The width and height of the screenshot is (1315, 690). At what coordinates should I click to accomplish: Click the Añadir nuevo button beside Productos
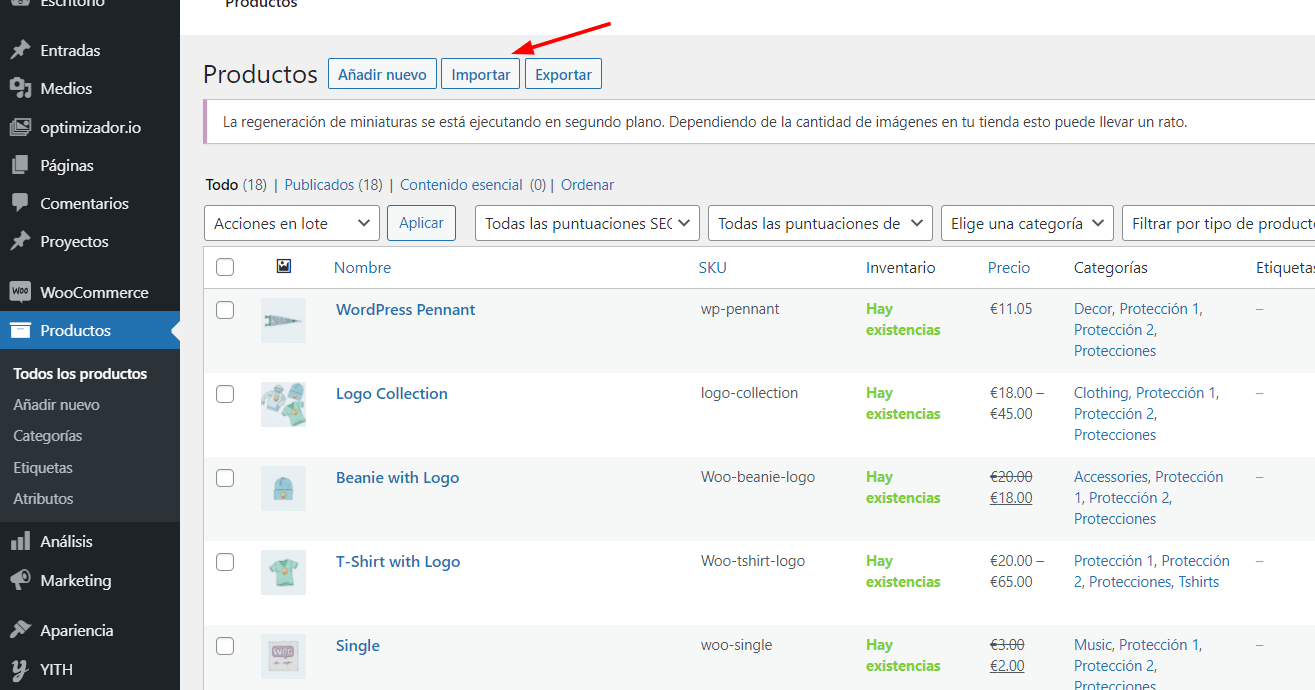point(382,74)
